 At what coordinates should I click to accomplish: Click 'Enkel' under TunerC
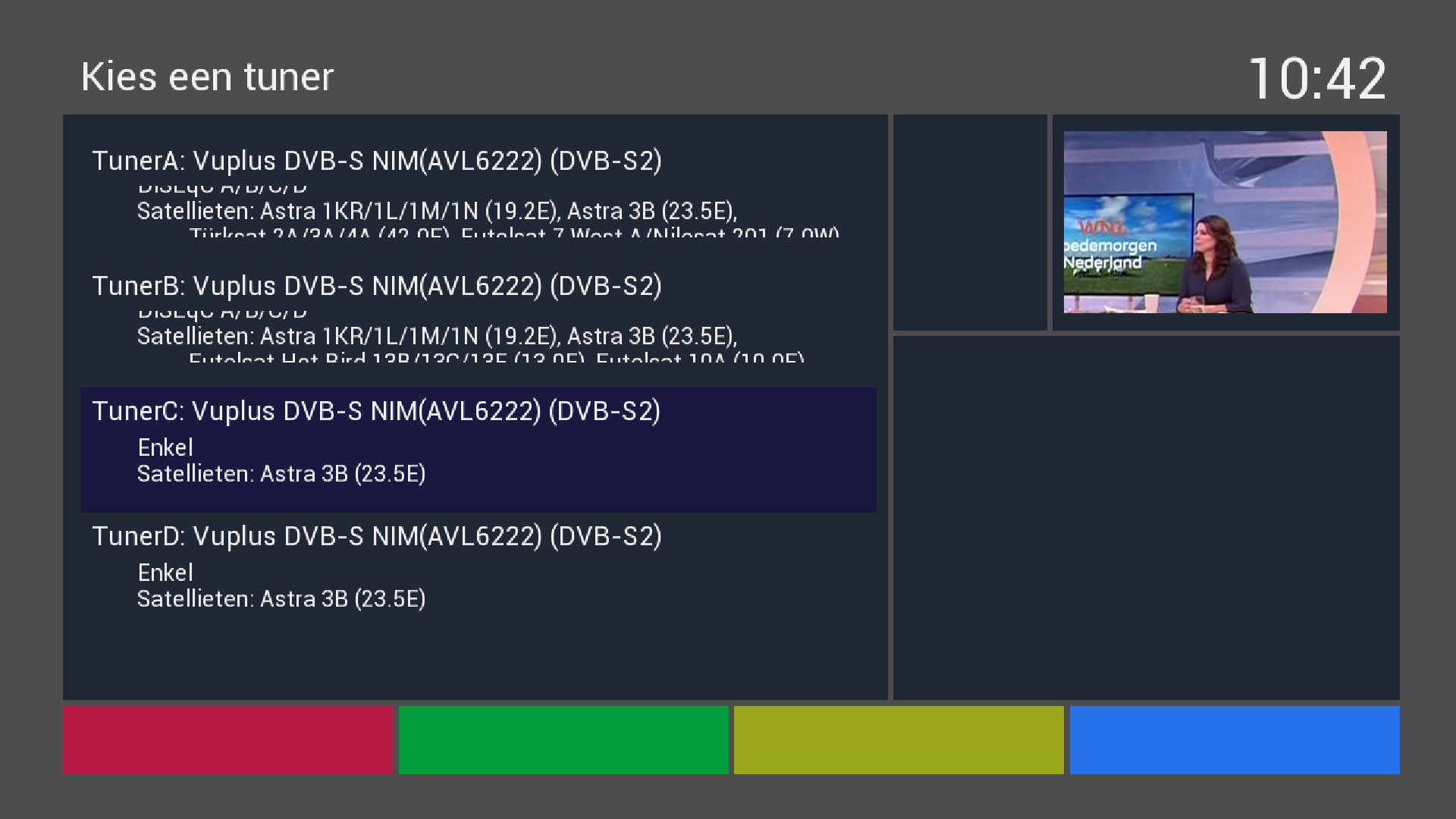point(165,447)
